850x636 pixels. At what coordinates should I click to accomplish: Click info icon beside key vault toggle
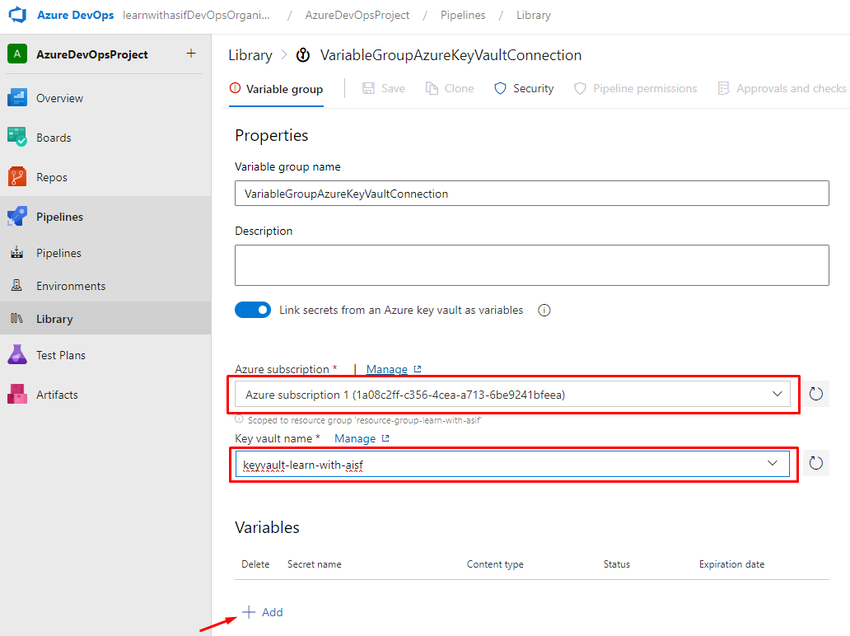544,310
